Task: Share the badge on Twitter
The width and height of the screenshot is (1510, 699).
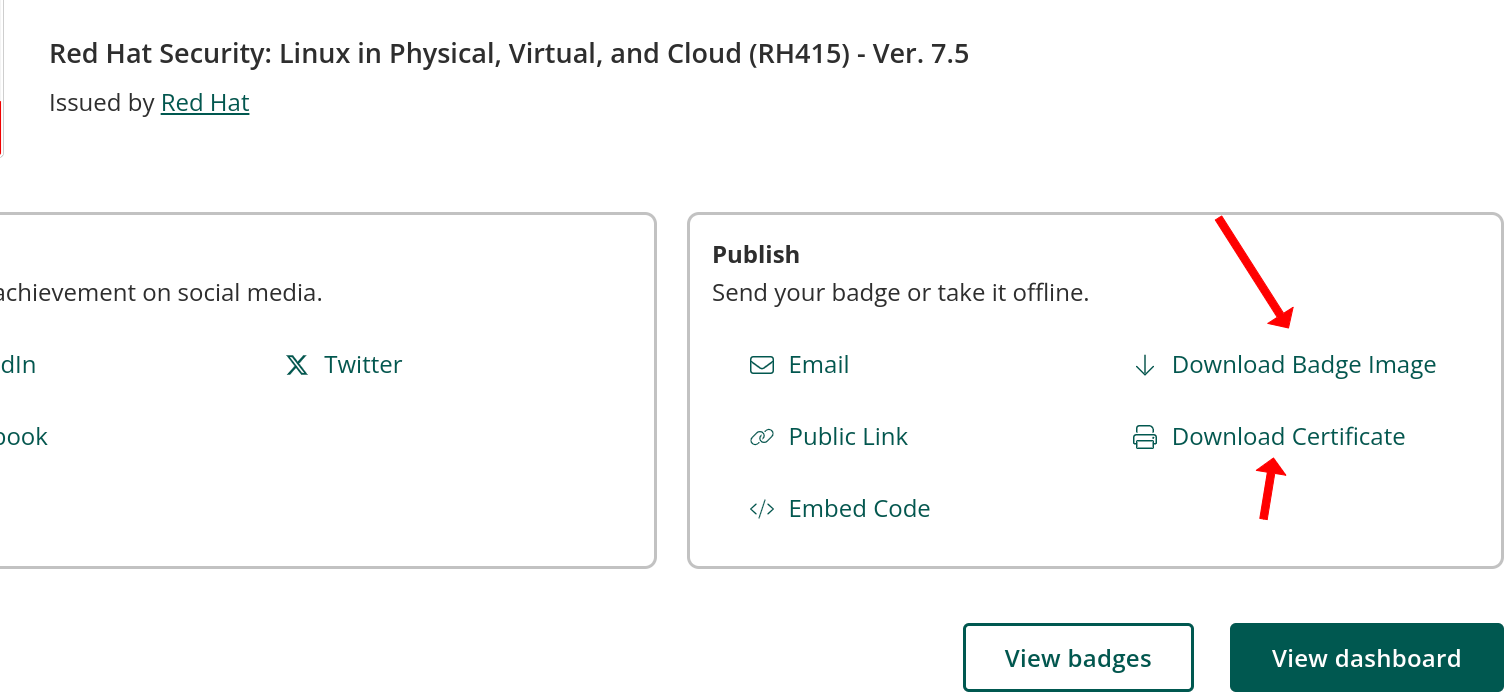Action: [x=363, y=364]
